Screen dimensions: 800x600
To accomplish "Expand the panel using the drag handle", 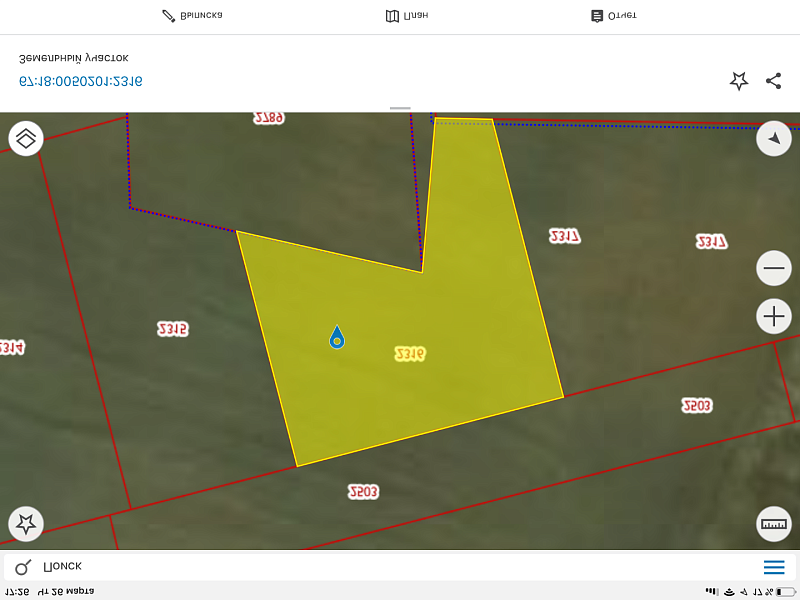I will [400, 108].
